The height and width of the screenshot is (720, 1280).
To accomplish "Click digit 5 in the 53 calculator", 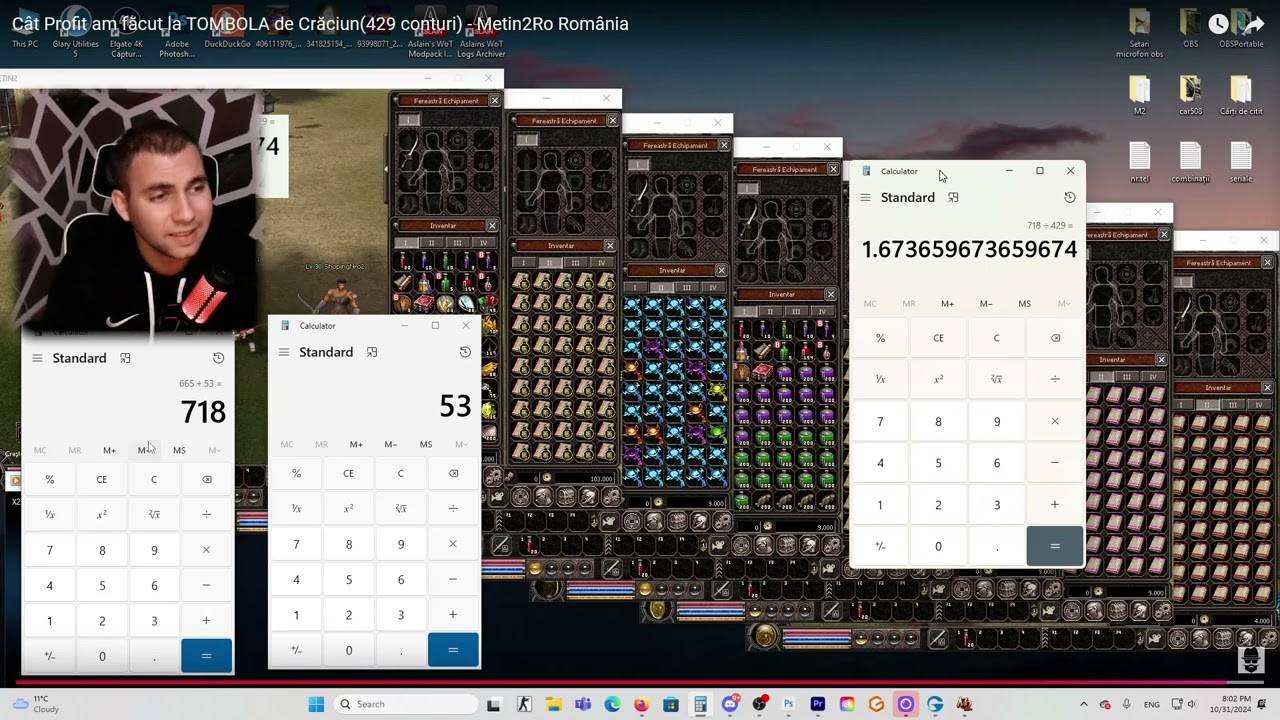I will [x=349, y=579].
